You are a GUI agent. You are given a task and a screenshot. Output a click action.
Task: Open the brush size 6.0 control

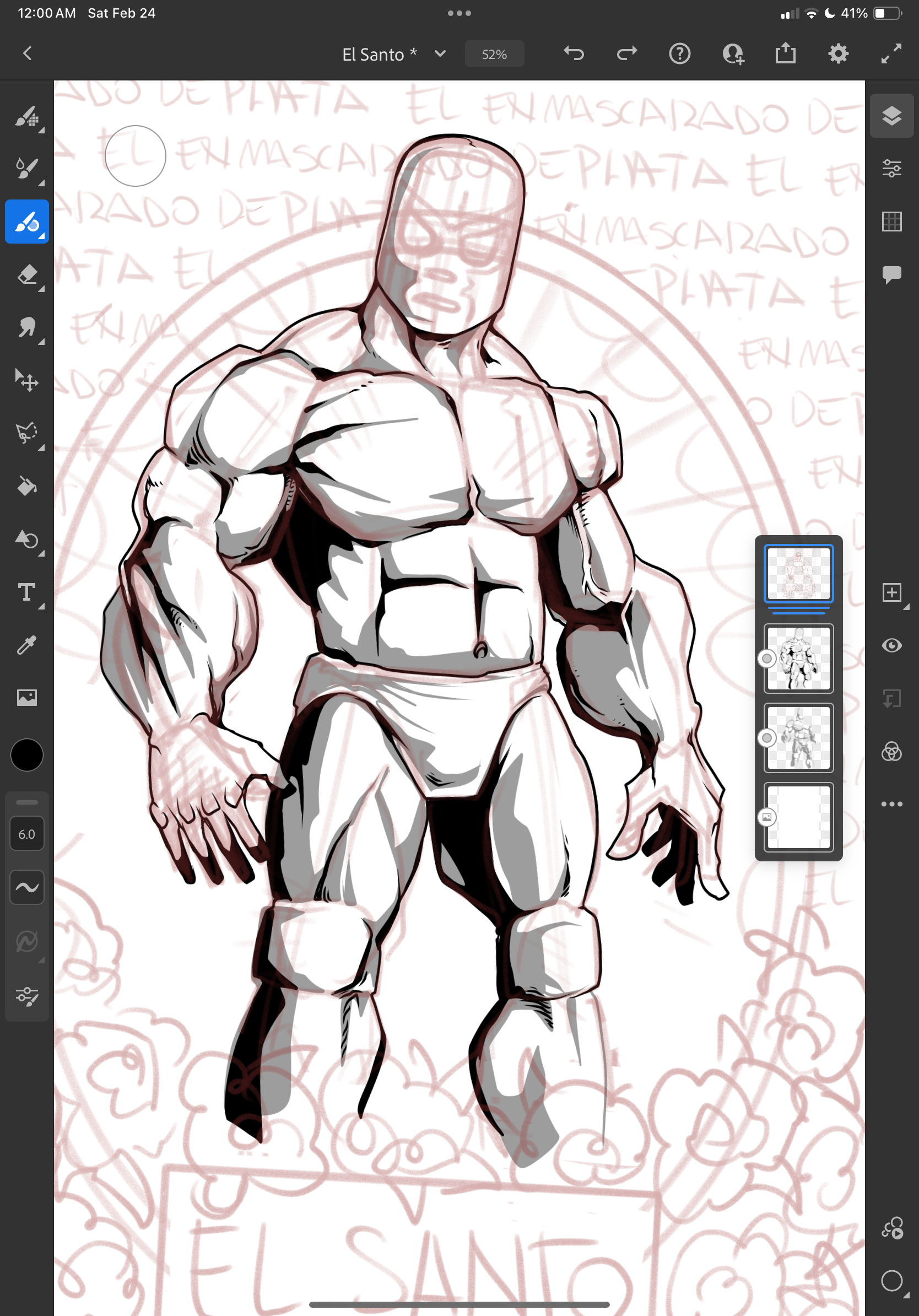(27, 834)
